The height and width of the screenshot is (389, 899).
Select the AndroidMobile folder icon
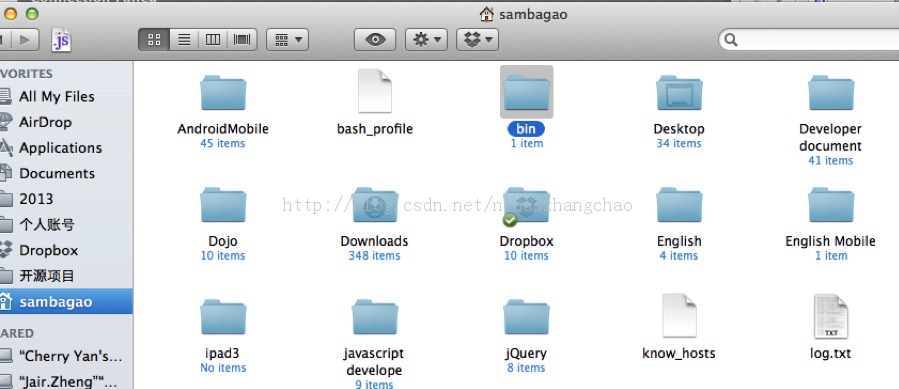coord(223,92)
